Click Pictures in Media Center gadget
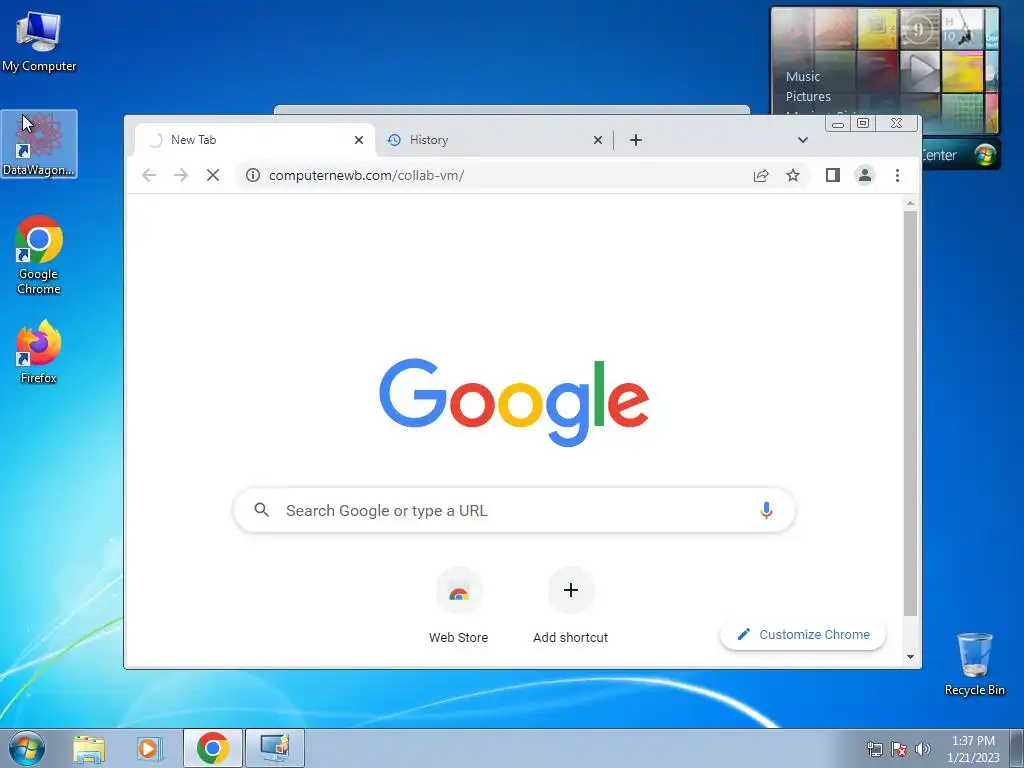 (808, 97)
